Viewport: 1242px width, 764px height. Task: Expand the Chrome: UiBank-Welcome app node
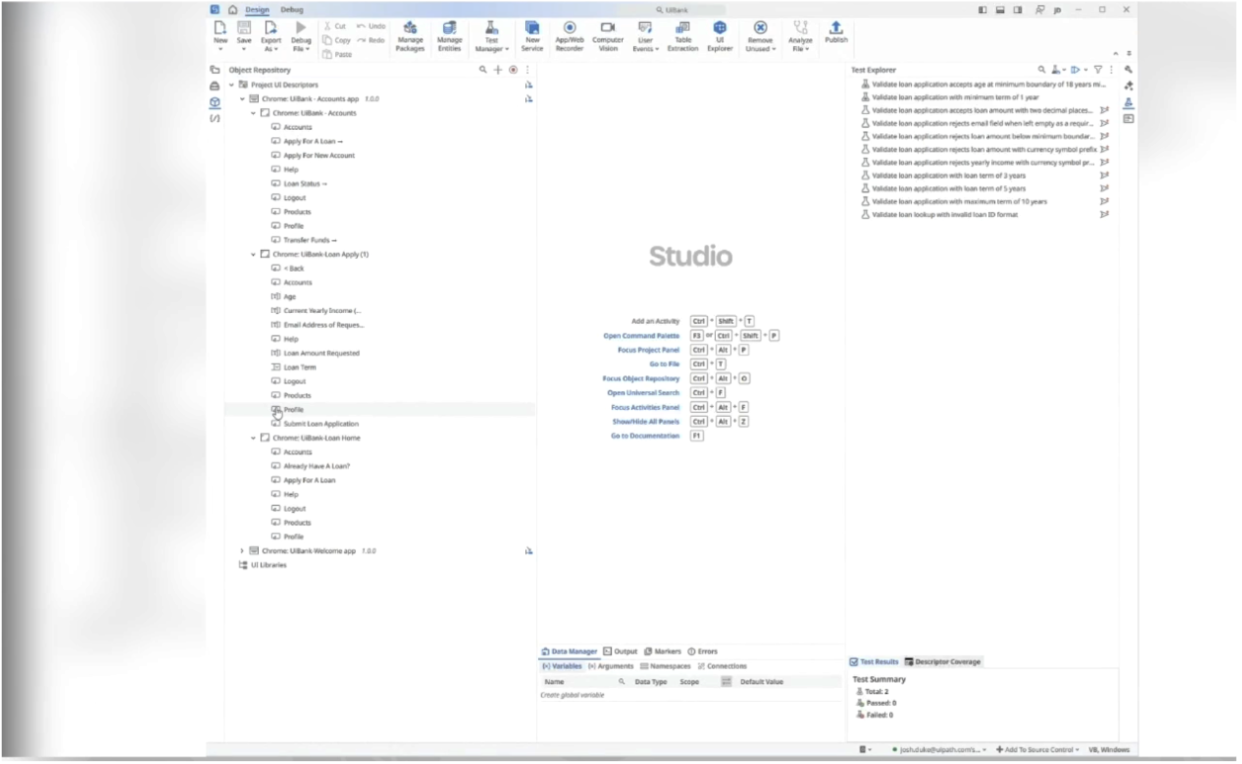point(242,551)
